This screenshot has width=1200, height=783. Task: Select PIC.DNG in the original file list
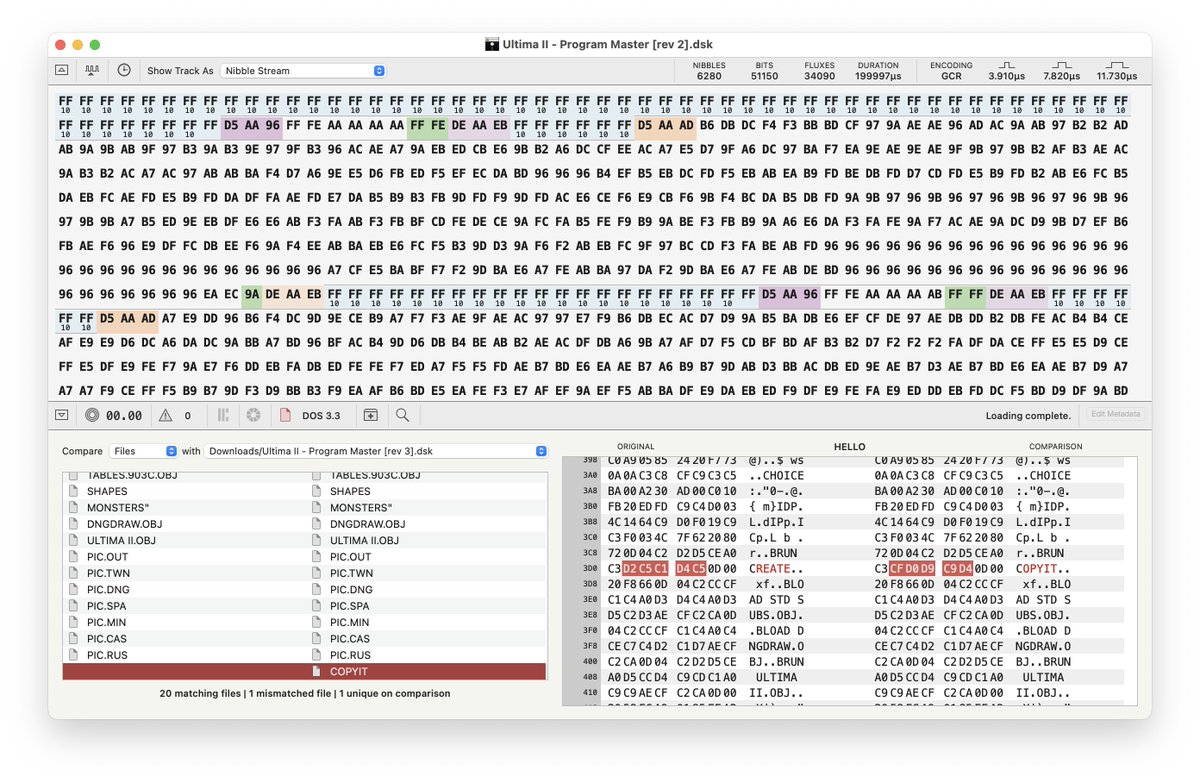click(x=108, y=590)
